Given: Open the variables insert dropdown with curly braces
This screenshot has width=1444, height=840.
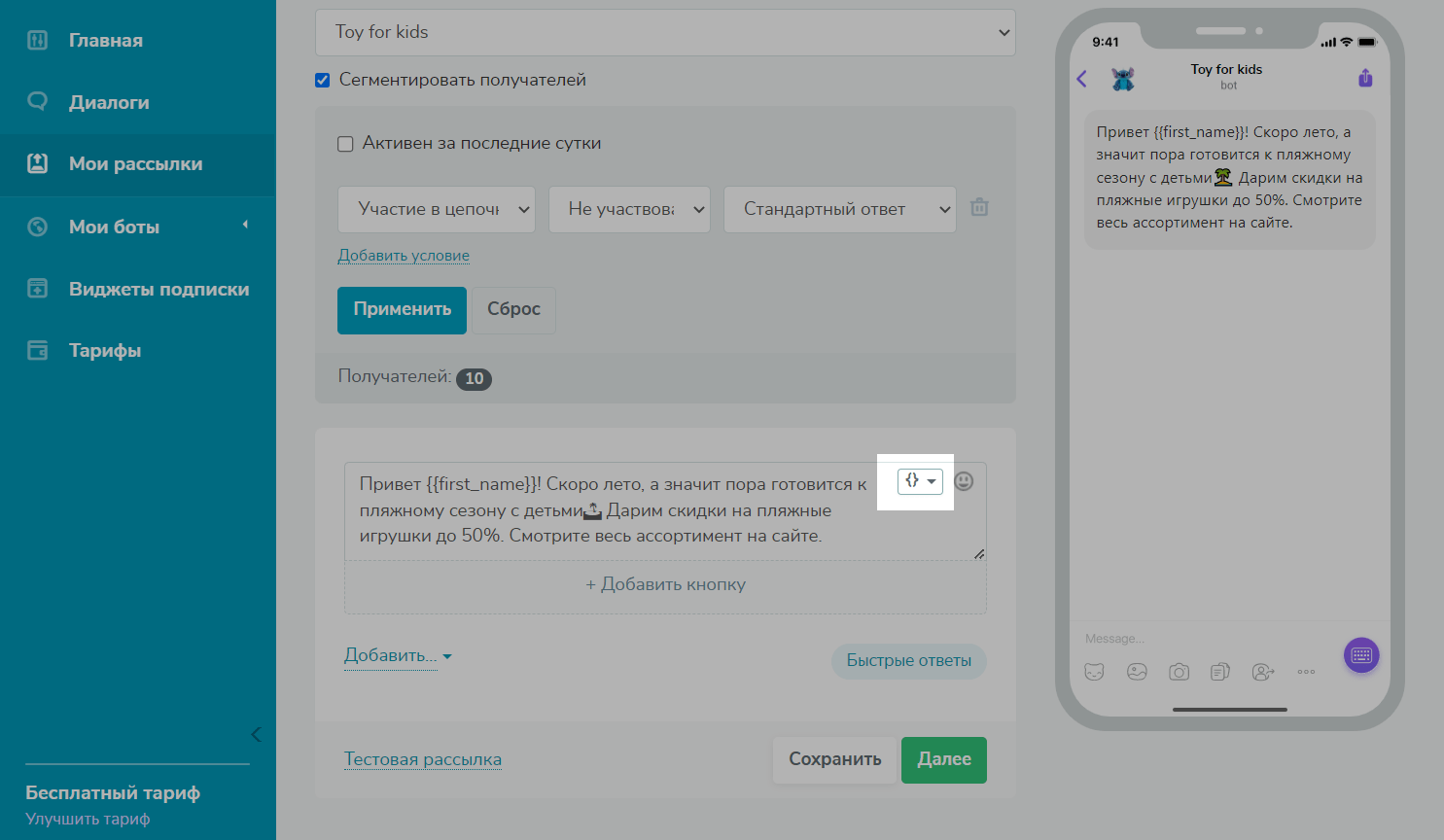Looking at the screenshot, I should 919,481.
